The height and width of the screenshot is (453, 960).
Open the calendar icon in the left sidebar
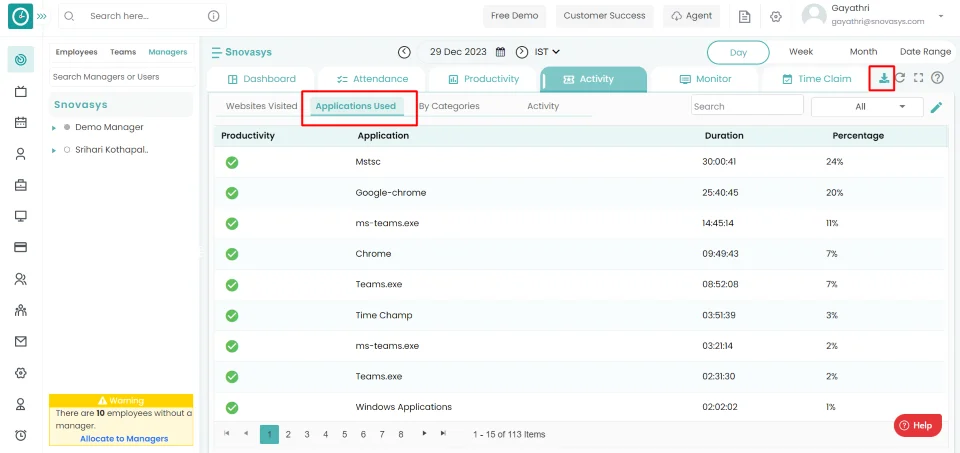pyautogui.click(x=21, y=122)
